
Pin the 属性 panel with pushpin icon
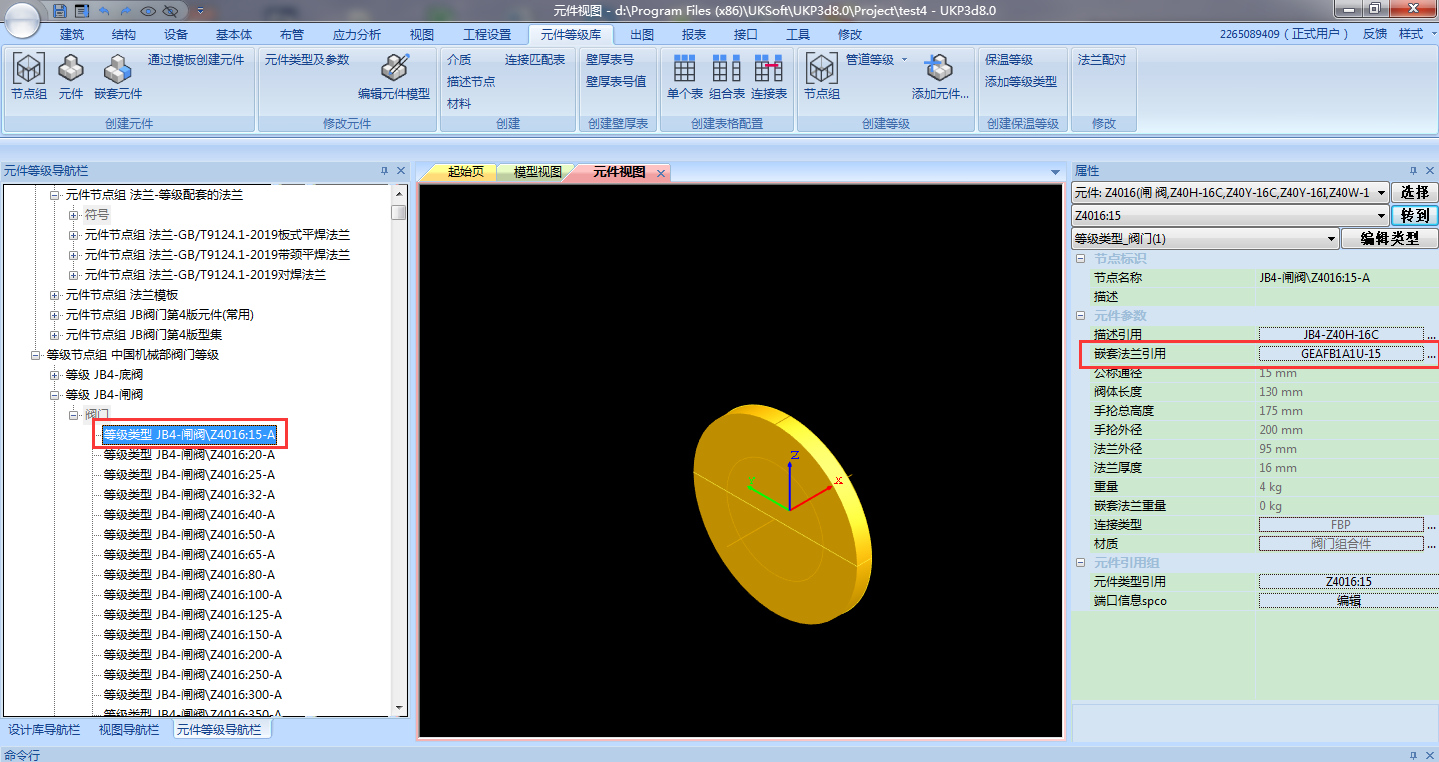click(1413, 171)
